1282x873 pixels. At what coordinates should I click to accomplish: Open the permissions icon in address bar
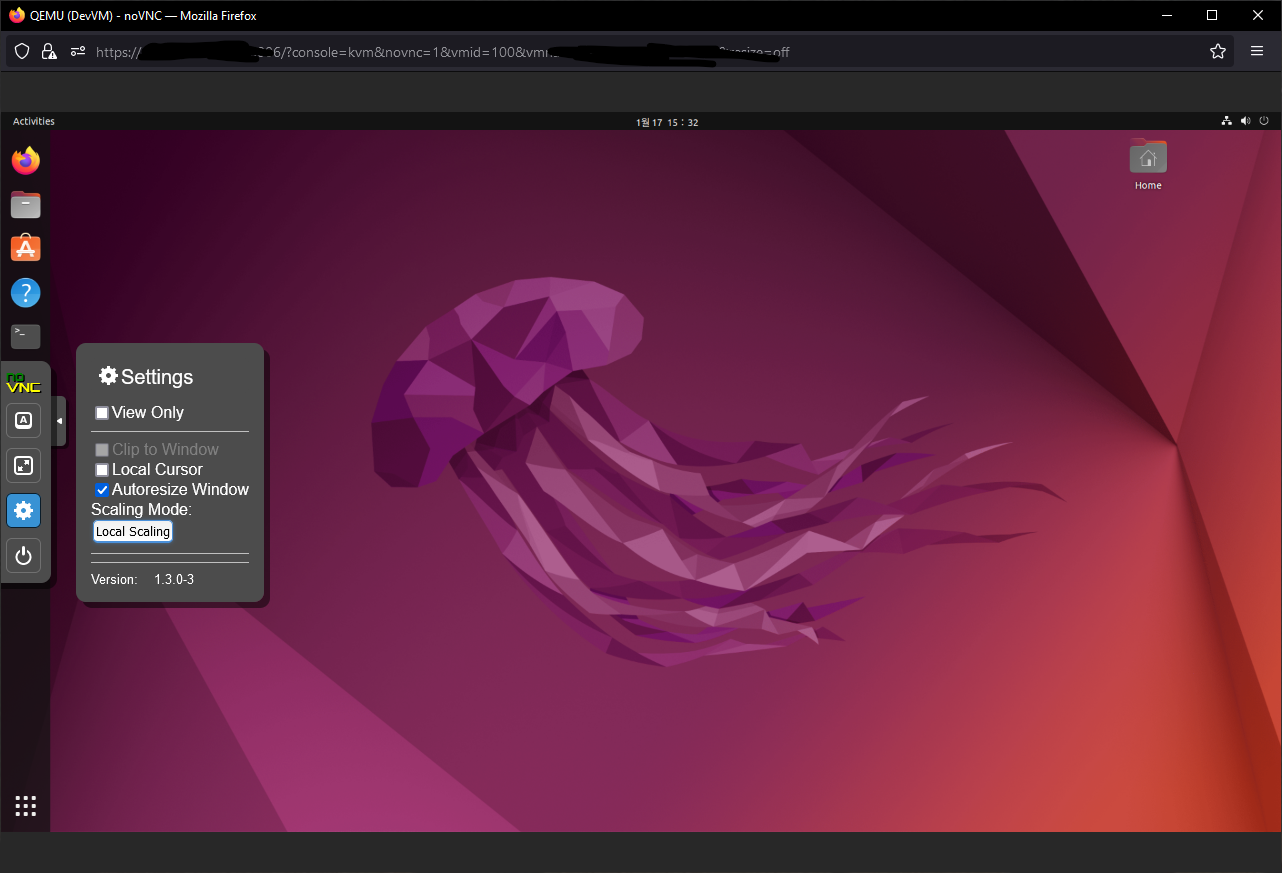[x=77, y=51]
